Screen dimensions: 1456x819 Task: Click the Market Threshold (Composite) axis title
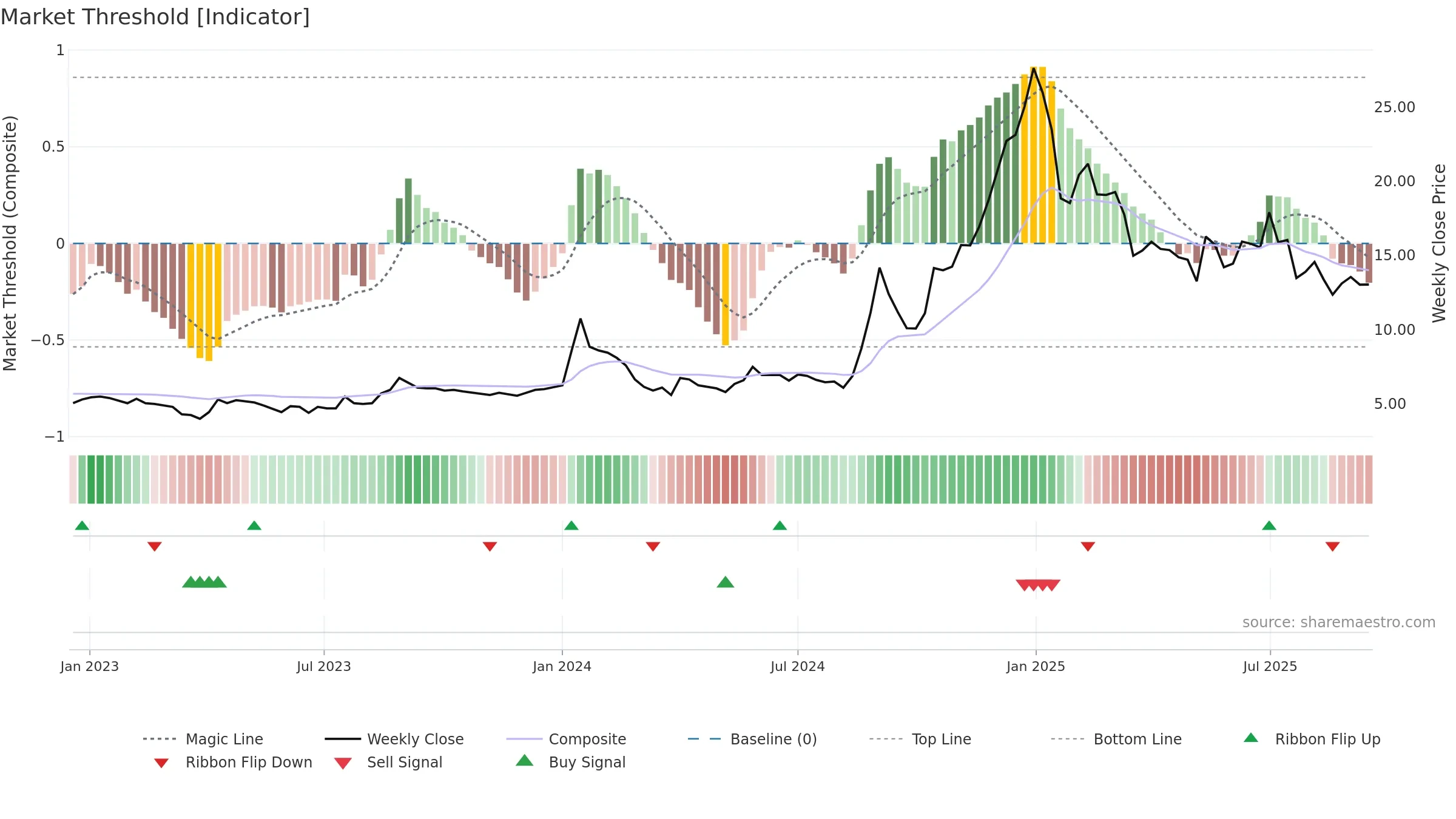click(10, 243)
